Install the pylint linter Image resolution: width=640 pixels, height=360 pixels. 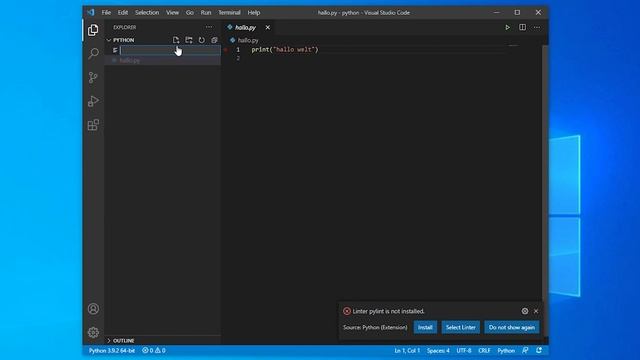(425, 327)
